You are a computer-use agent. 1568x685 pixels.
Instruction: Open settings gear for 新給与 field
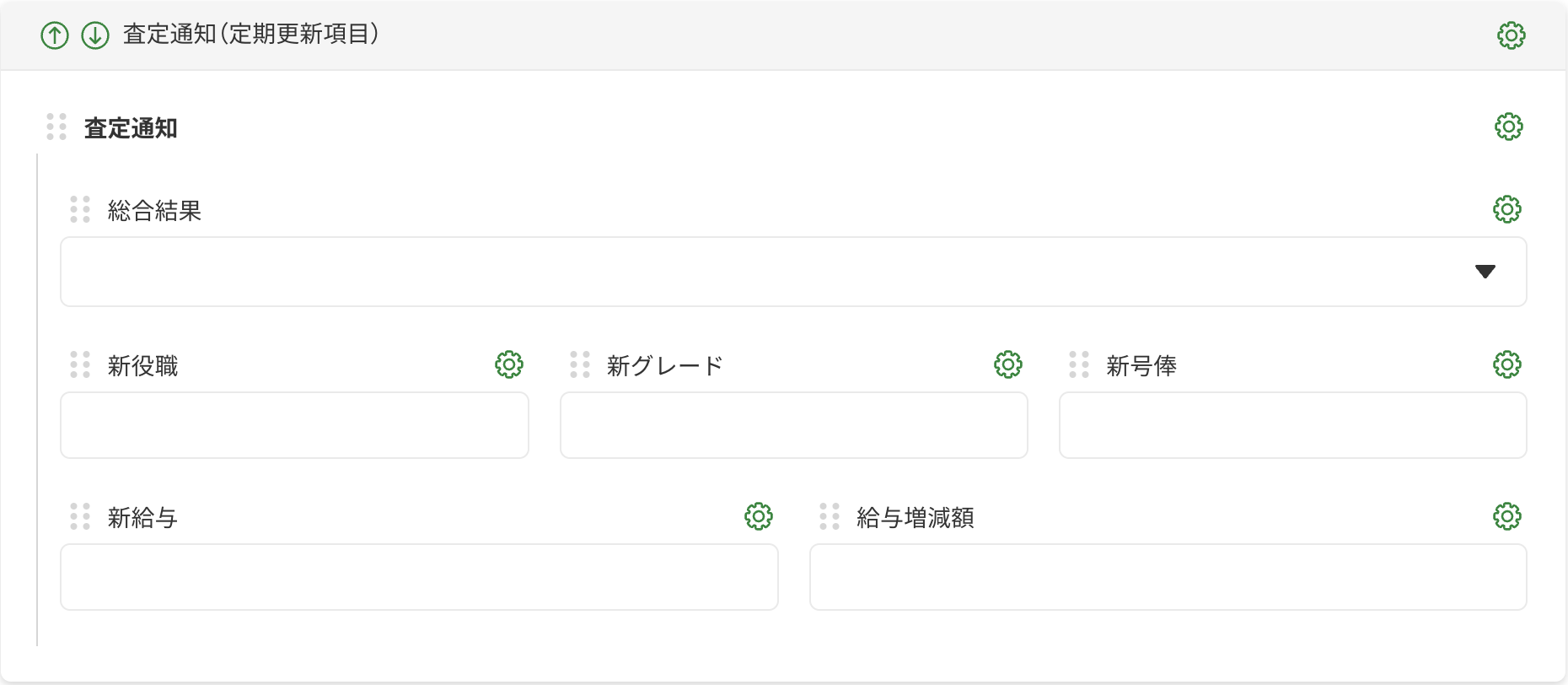click(758, 516)
